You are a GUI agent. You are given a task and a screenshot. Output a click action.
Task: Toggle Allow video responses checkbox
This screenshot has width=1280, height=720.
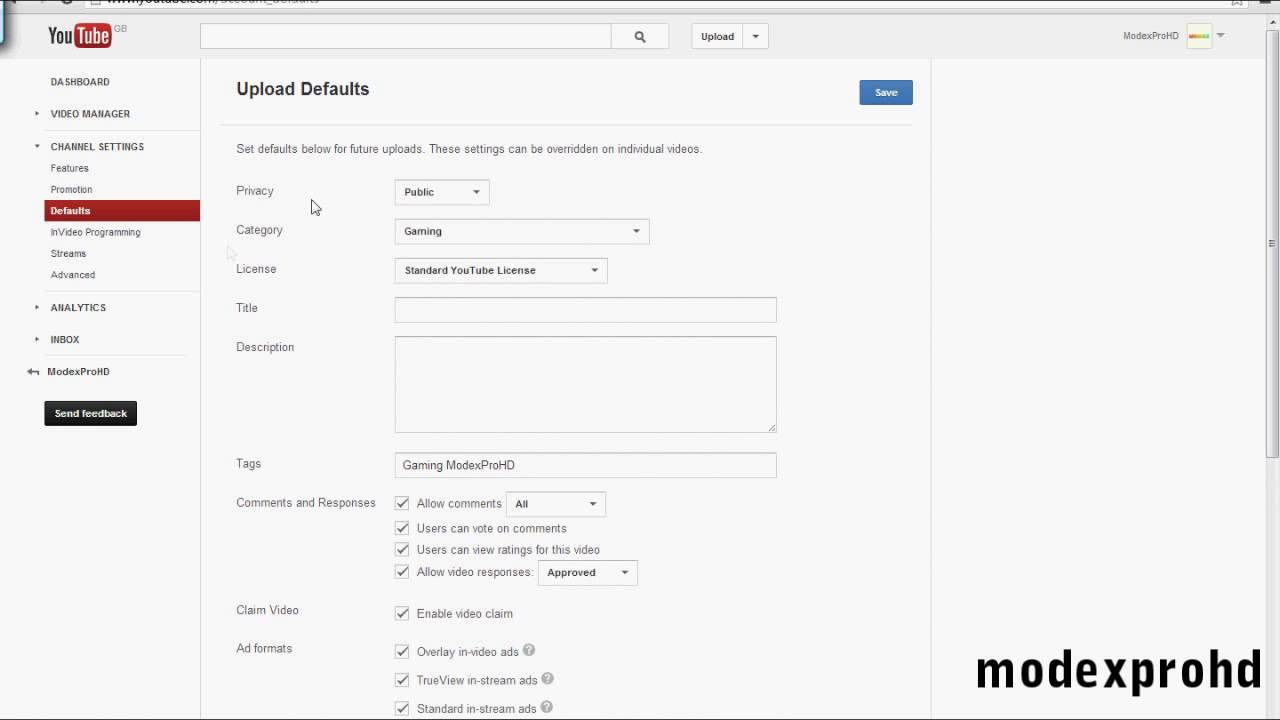[402, 572]
